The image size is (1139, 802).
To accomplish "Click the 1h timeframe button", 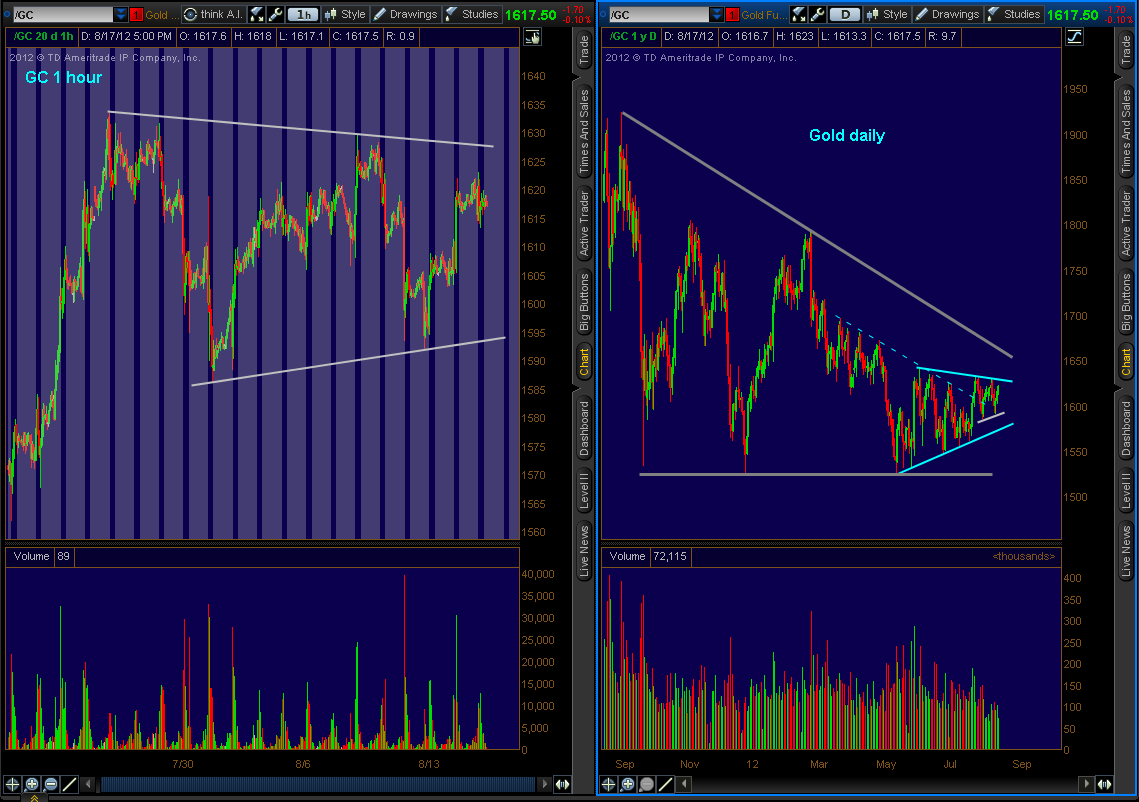I will click(301, 14).
